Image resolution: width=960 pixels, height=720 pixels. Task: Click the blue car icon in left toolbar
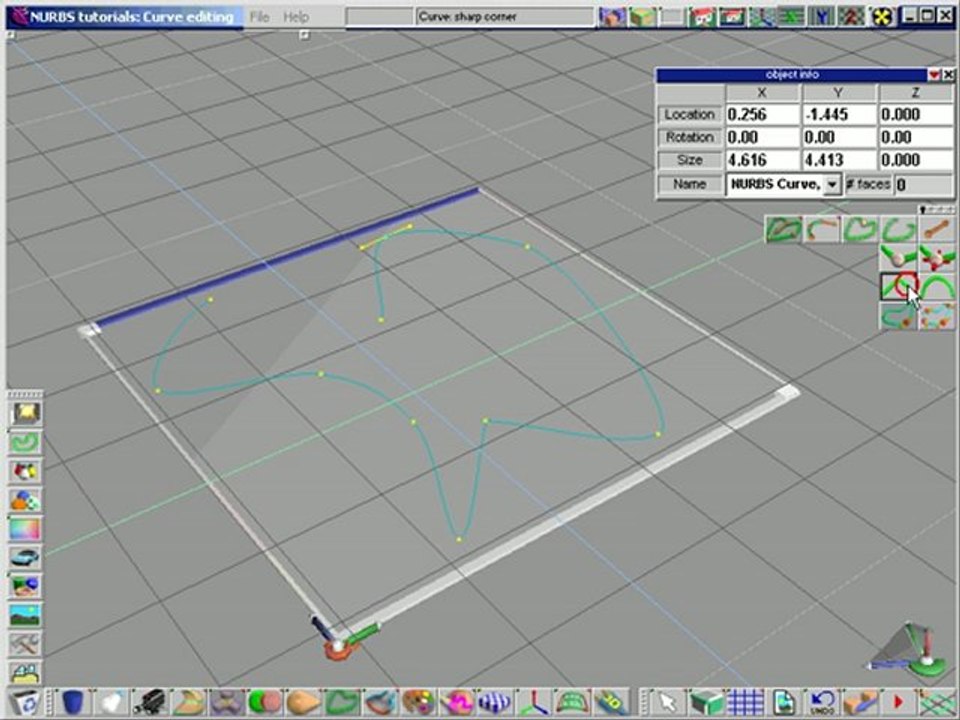25,557
